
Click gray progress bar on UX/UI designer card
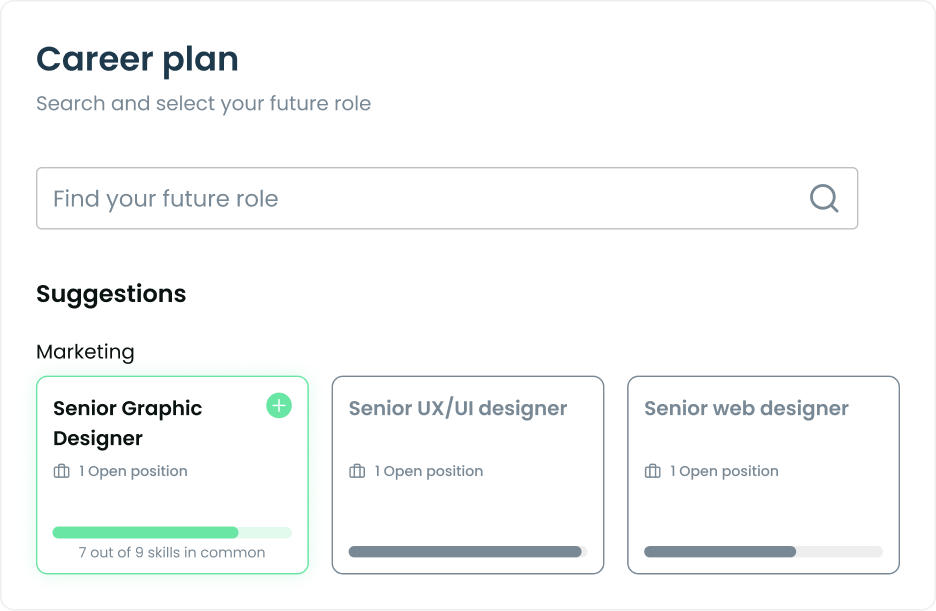point(468,551)
